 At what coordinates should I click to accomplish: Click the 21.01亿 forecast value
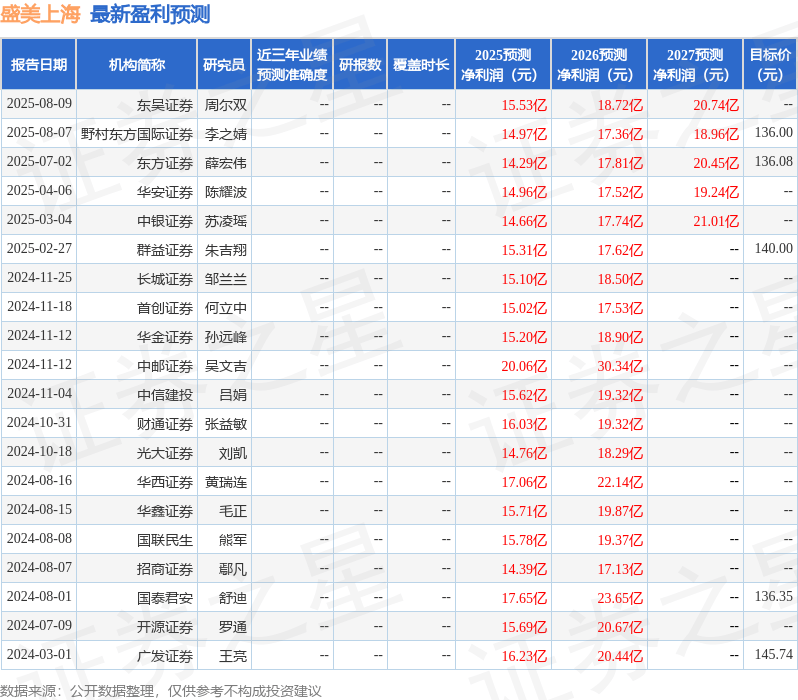[x=716, y=221]
